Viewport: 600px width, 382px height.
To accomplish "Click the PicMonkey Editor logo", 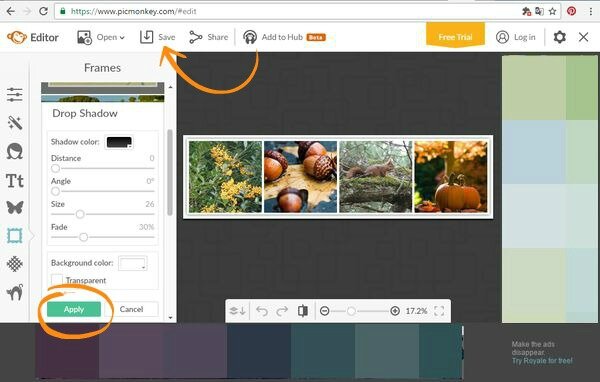I will pyautogui.click(x=33, y=37).
